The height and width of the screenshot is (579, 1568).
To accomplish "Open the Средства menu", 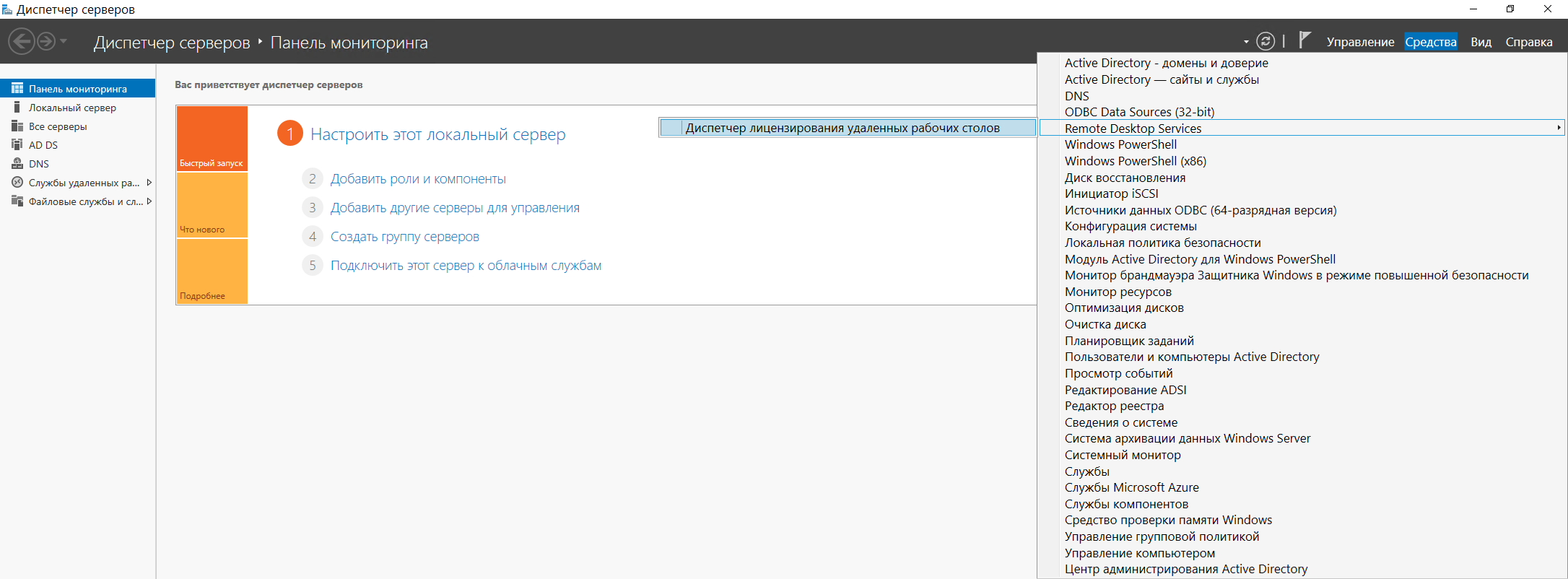I will coord(1430,42).
